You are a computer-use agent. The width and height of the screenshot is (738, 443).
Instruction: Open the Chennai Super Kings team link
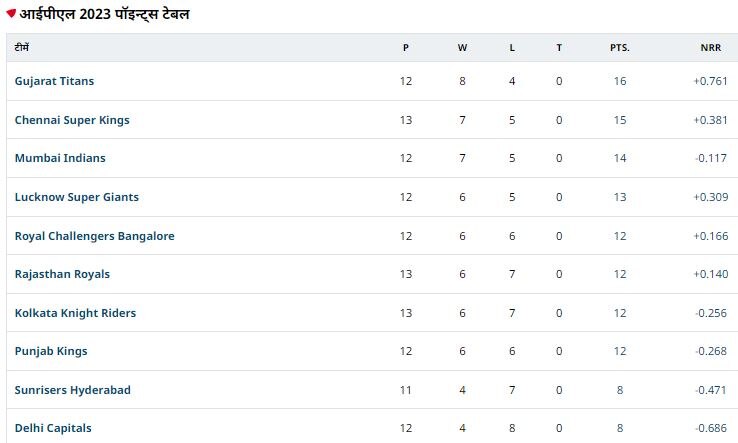(72, 120)
